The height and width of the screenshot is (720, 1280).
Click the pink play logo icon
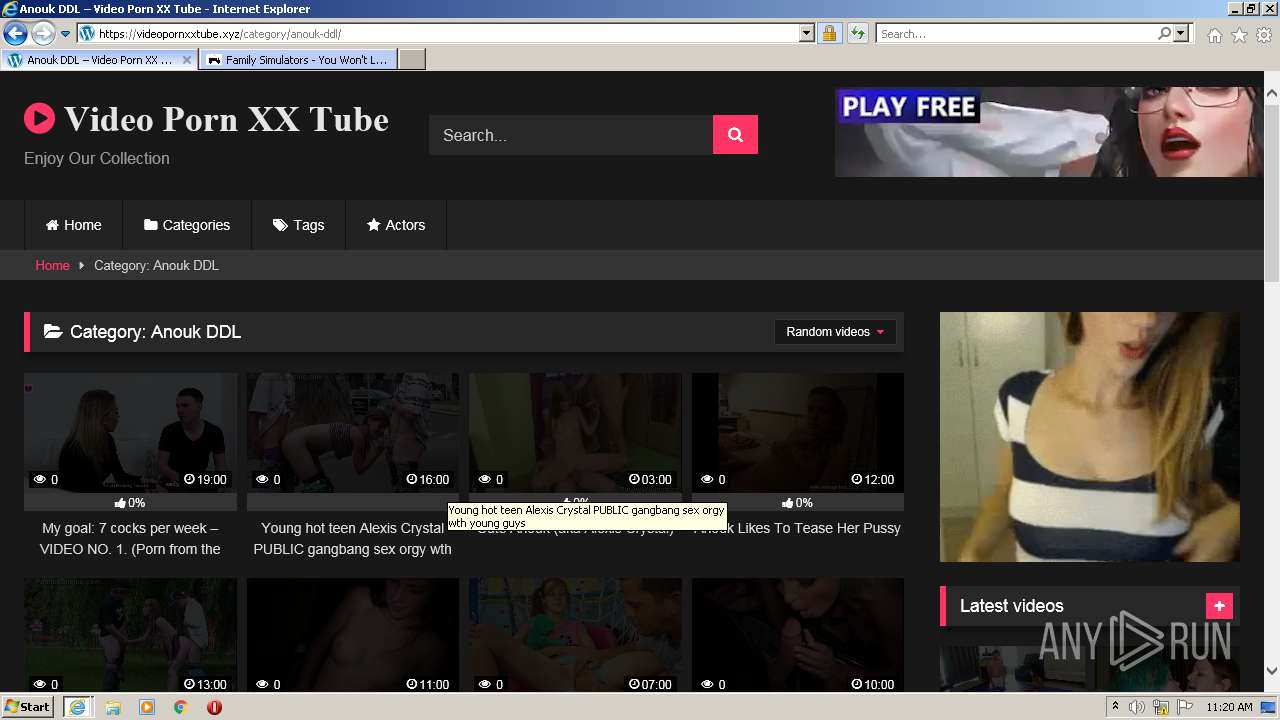(39, 118)
